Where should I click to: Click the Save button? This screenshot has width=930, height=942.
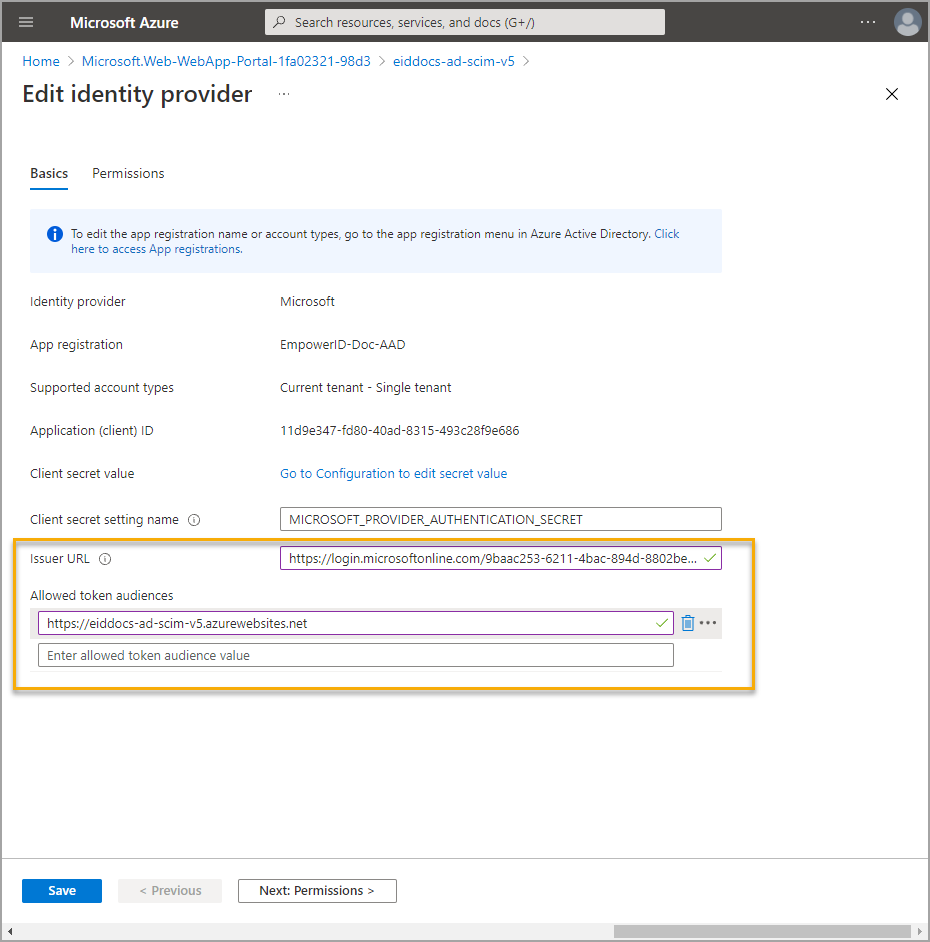[x=62, y=890]
